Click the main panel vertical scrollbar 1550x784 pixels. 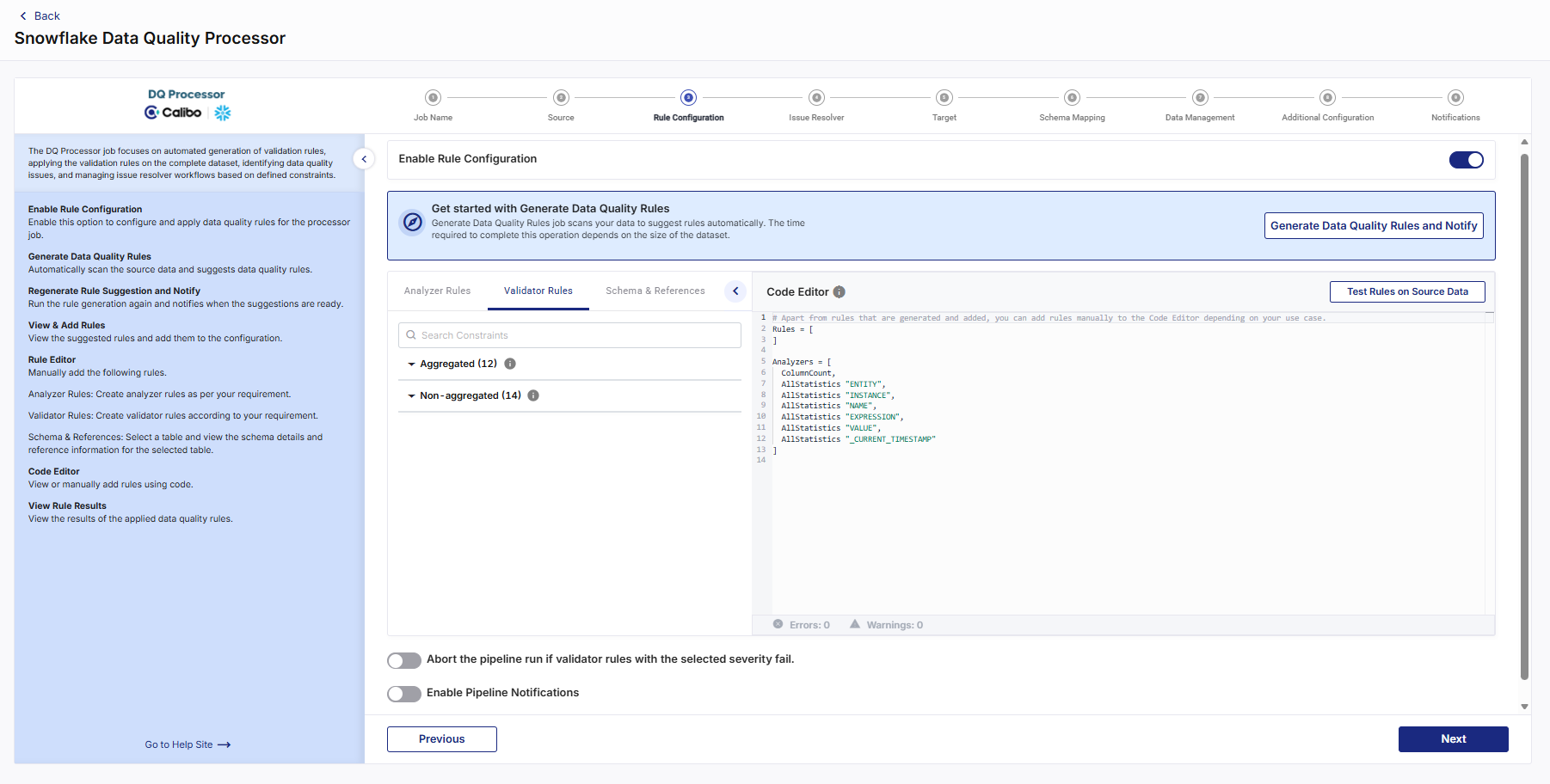(1524, 417)
